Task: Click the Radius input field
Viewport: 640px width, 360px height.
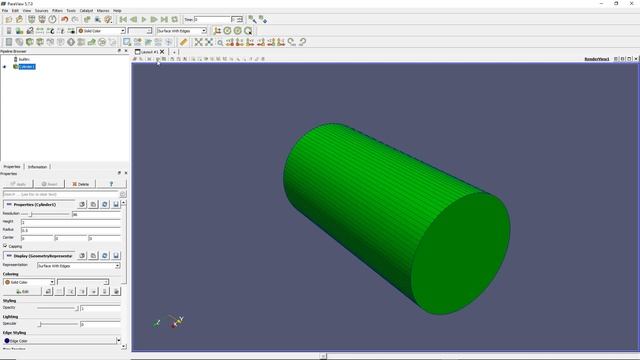Action: (x=71, y=230)
